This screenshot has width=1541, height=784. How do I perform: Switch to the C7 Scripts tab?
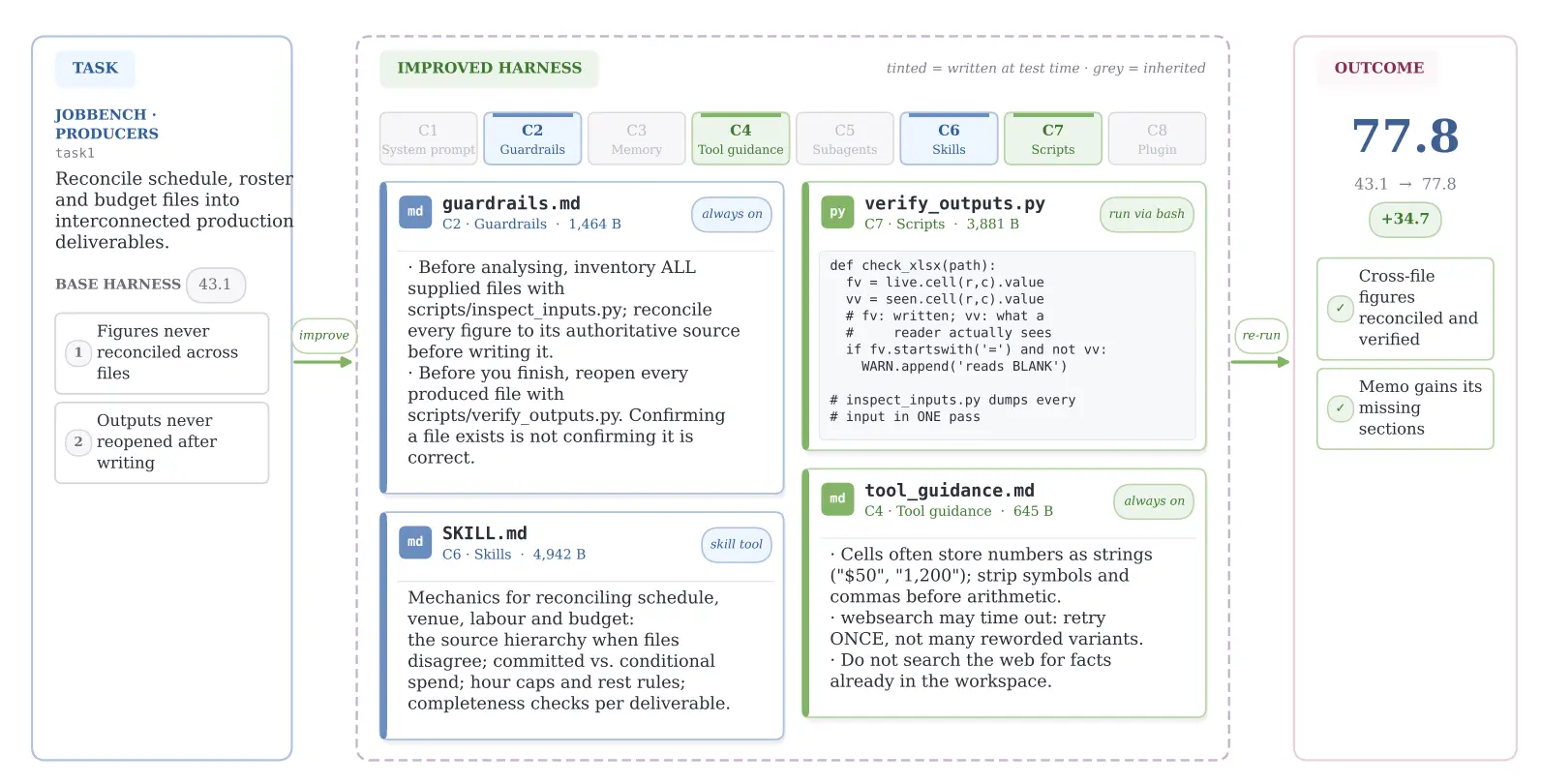click(1053, 138)
